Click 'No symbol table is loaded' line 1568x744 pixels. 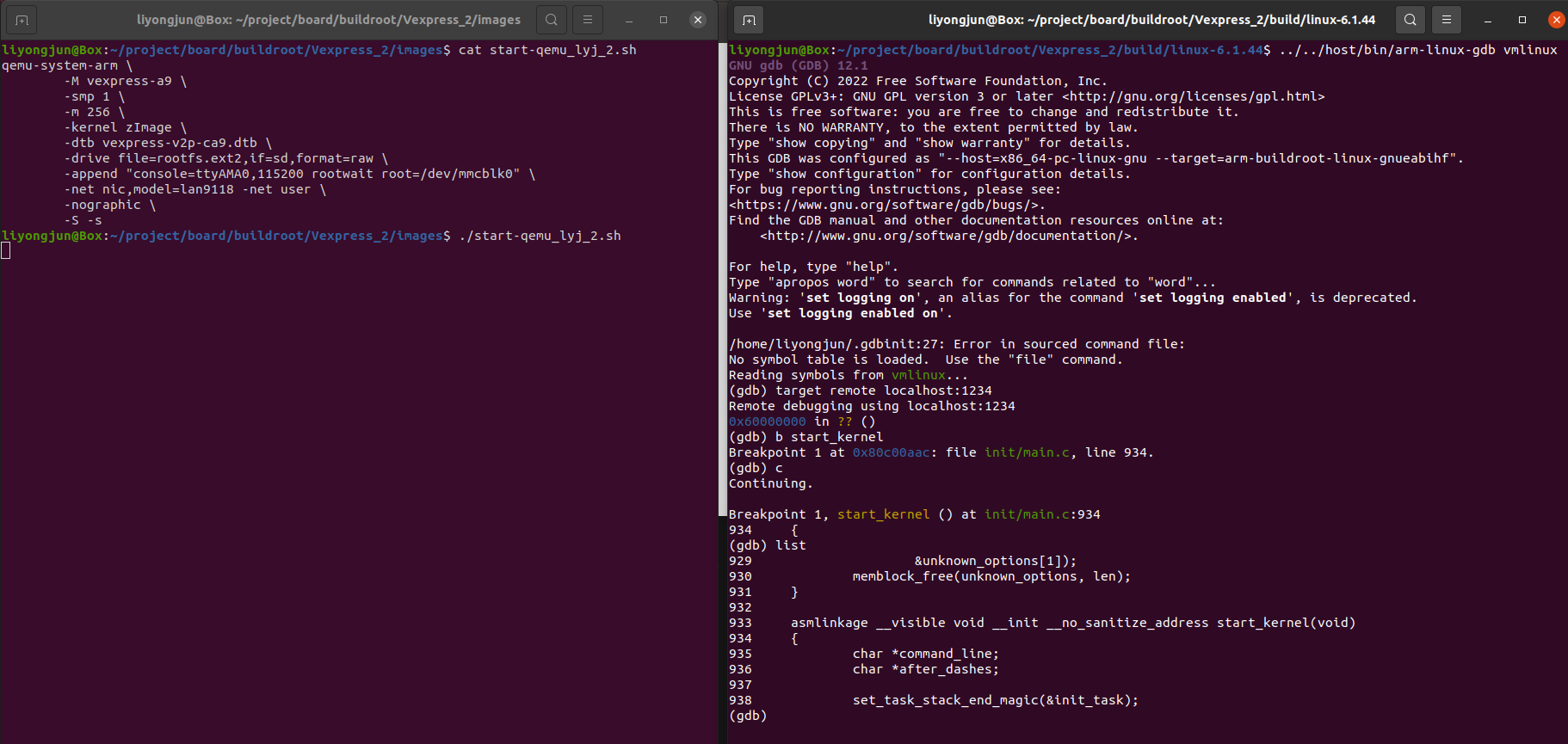(x=926, y=360)
